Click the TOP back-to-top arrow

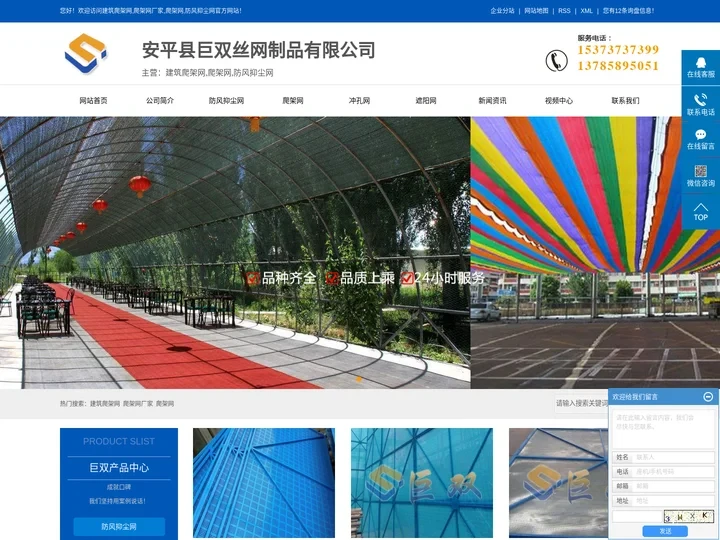click(700, 212)
